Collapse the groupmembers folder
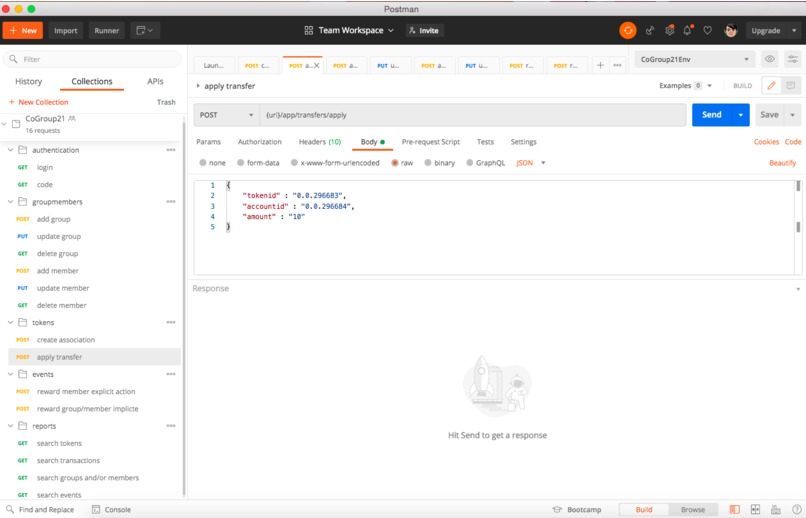 click(x=10, y=202)
